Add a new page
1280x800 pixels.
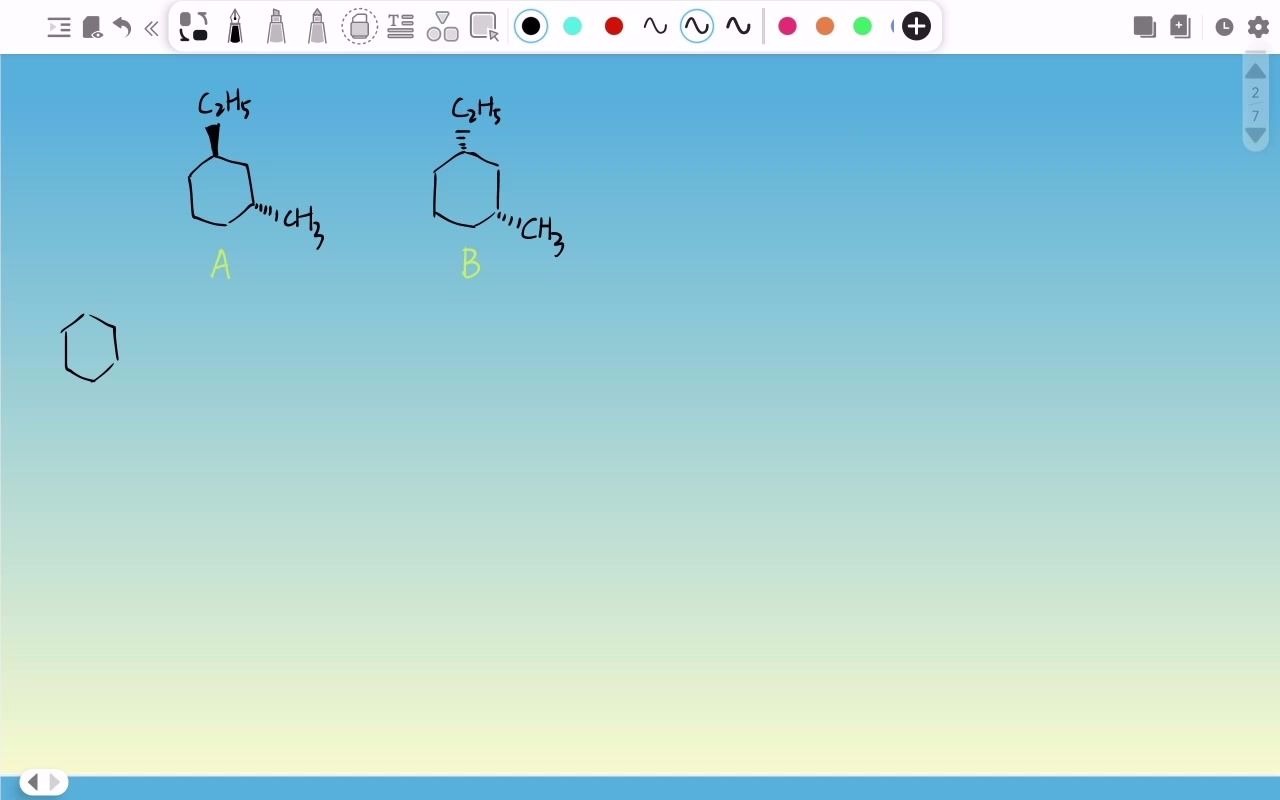1180,27
